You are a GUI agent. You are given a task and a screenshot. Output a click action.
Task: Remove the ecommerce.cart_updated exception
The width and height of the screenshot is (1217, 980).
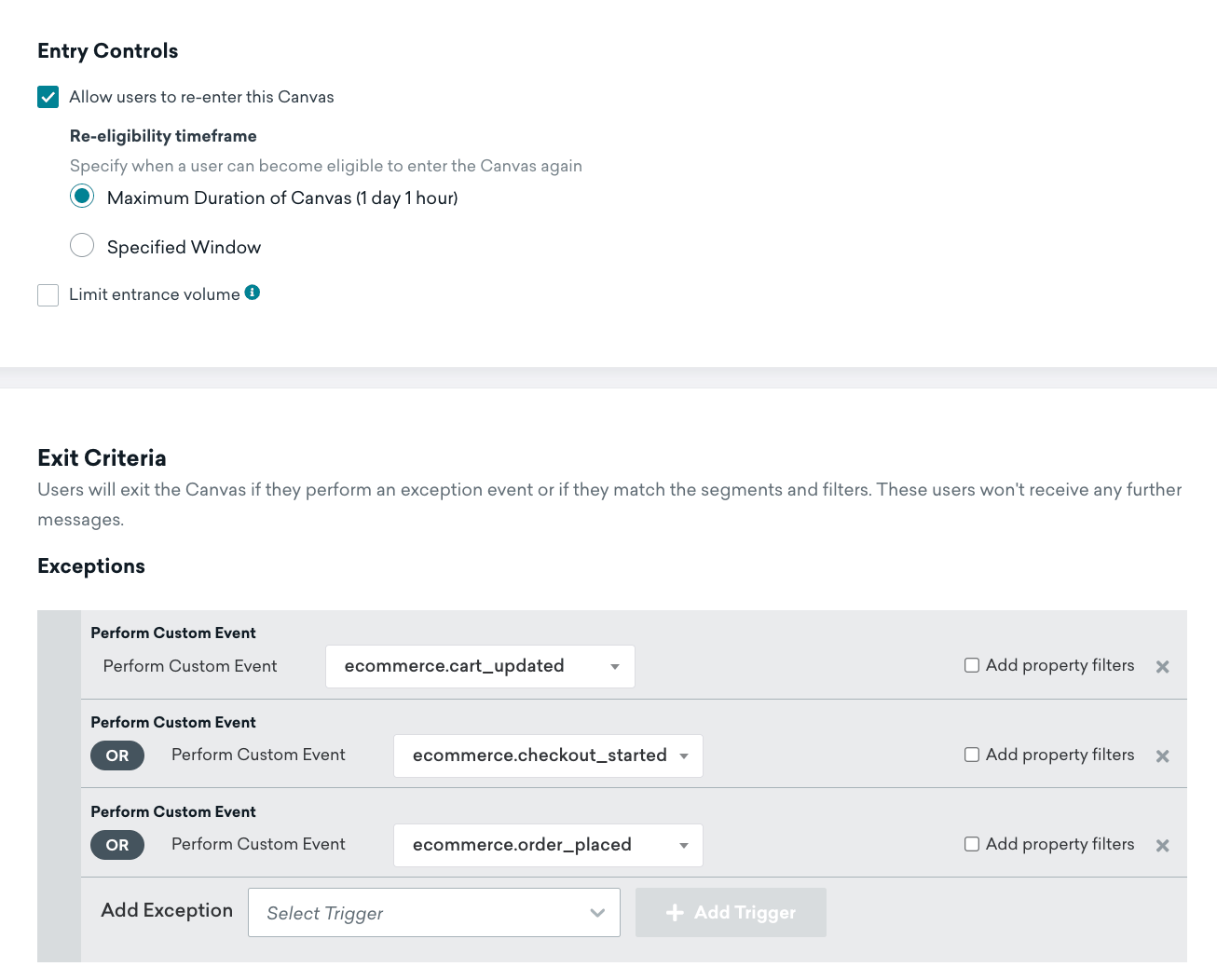(x=1162, y=667)
